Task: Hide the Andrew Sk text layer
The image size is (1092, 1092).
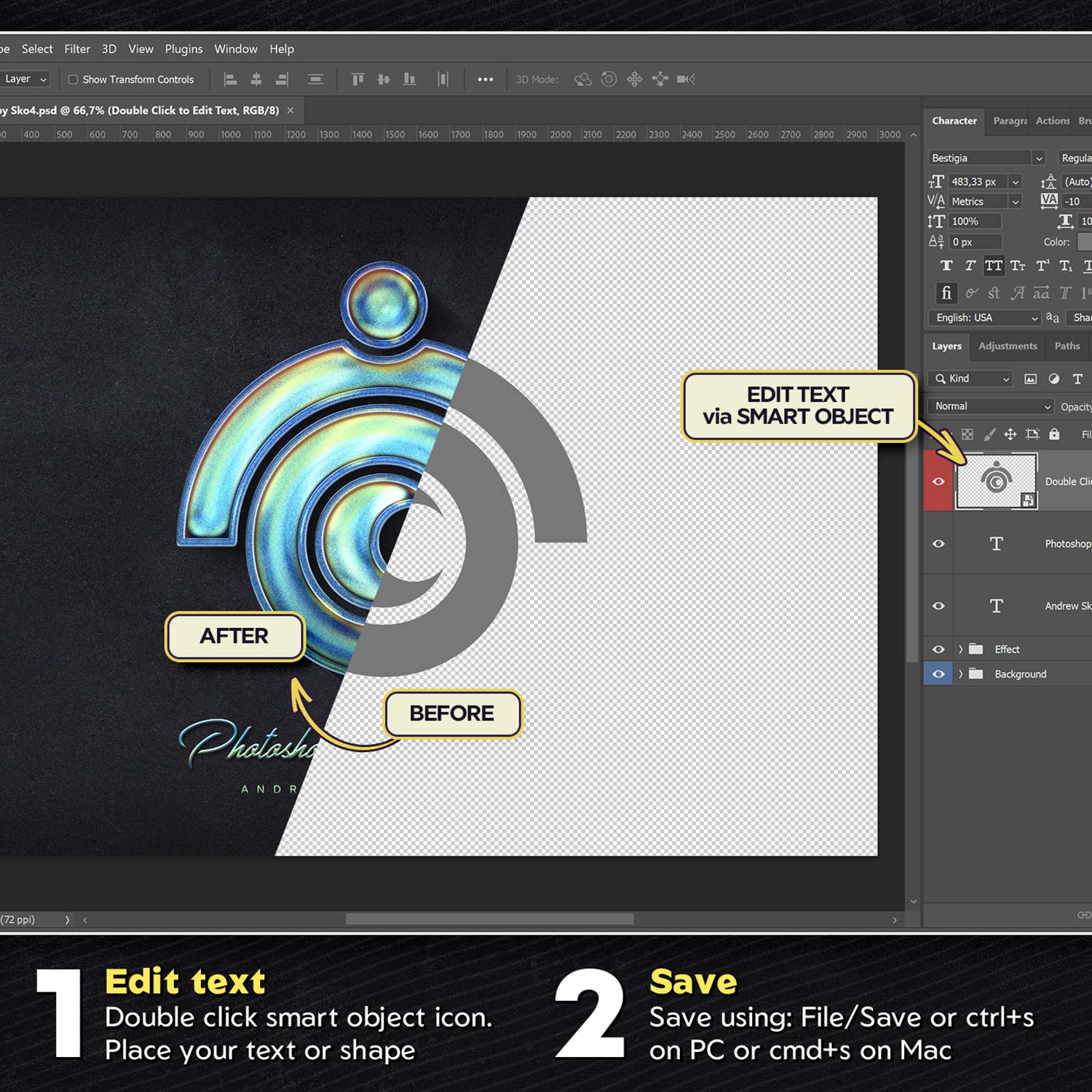Action: point(938,606)
